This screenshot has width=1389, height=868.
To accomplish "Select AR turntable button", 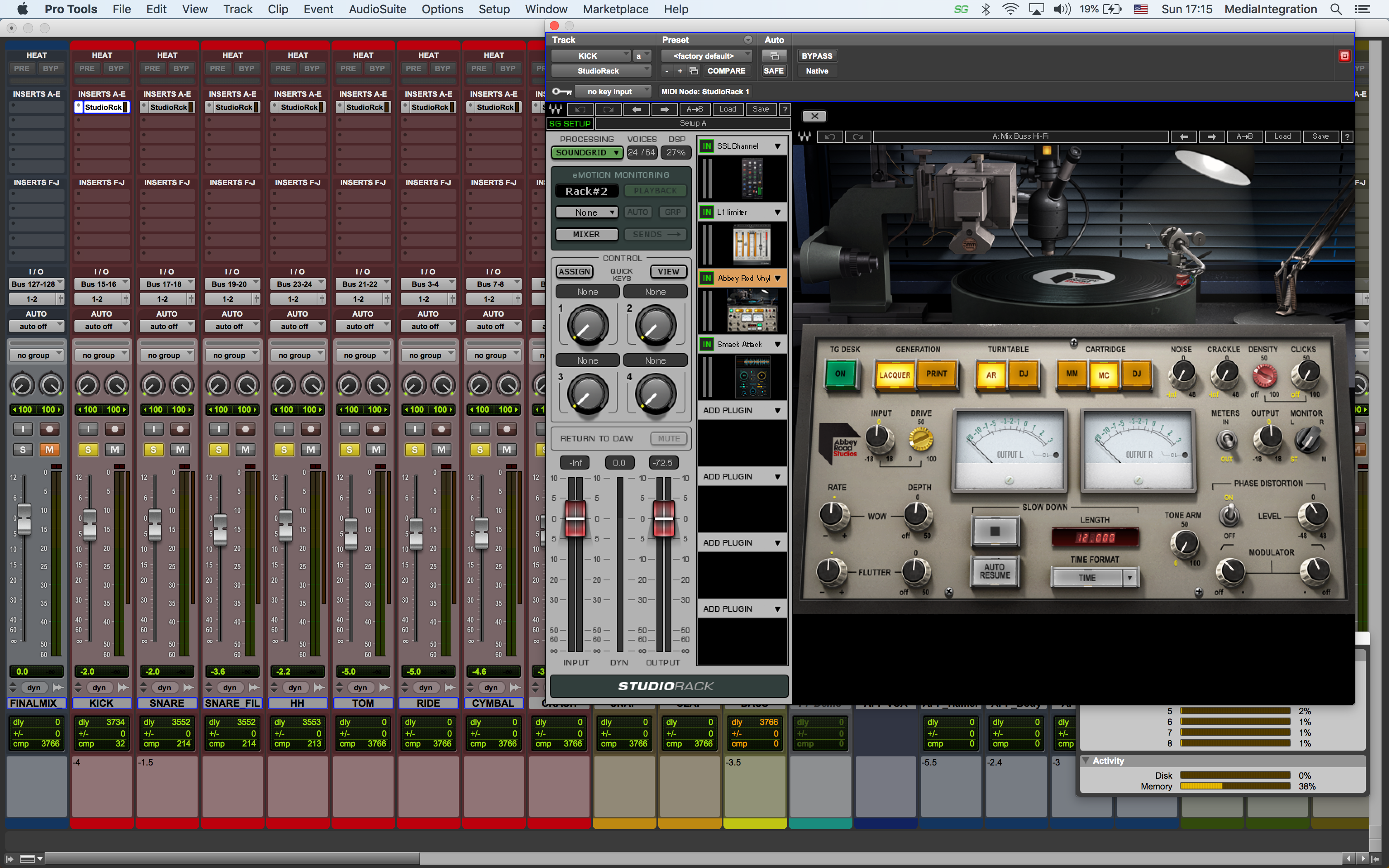I will click(990, 375).
